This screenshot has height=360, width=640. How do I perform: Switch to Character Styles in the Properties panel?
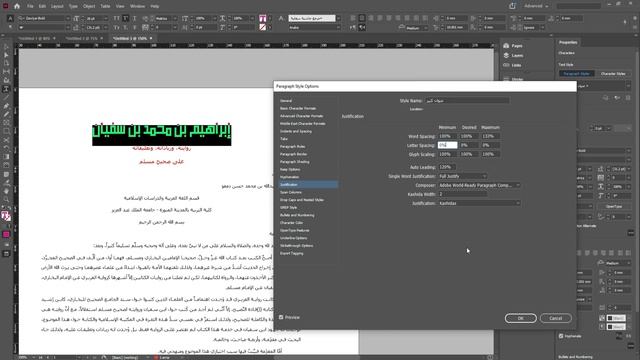click(x=613, y=74)
